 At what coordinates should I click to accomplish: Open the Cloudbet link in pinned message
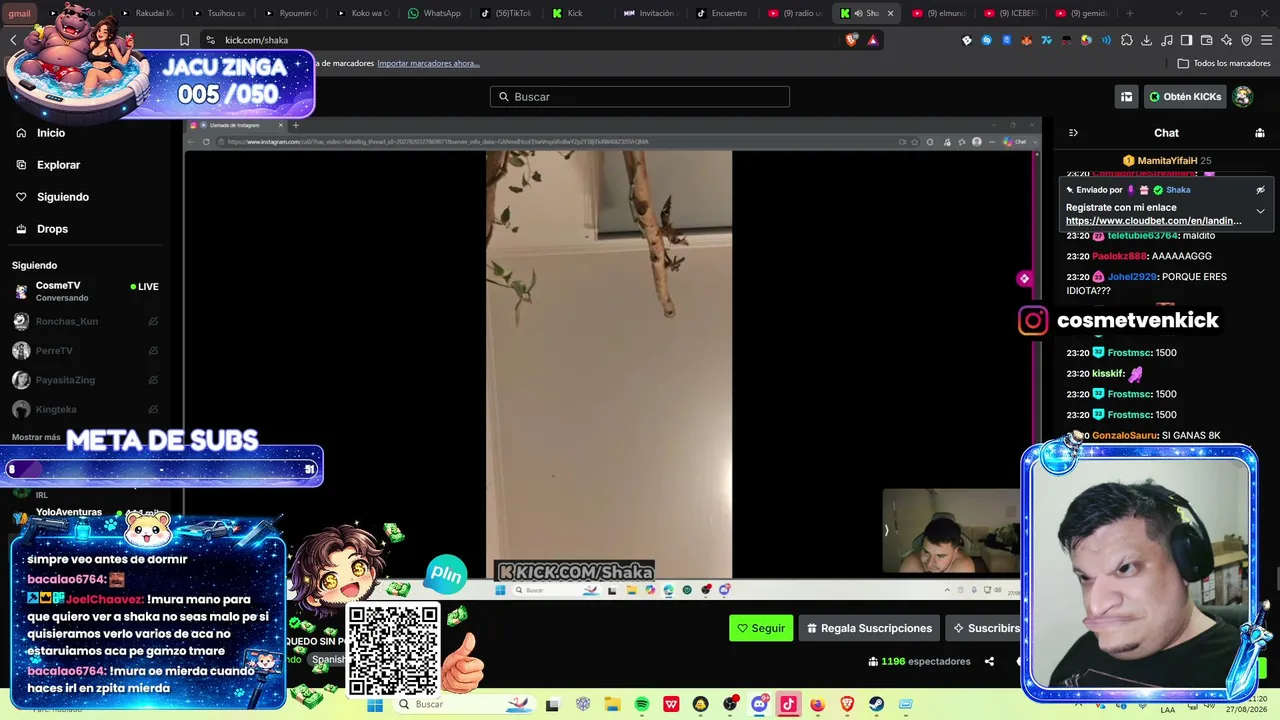tap(1153, 221)
